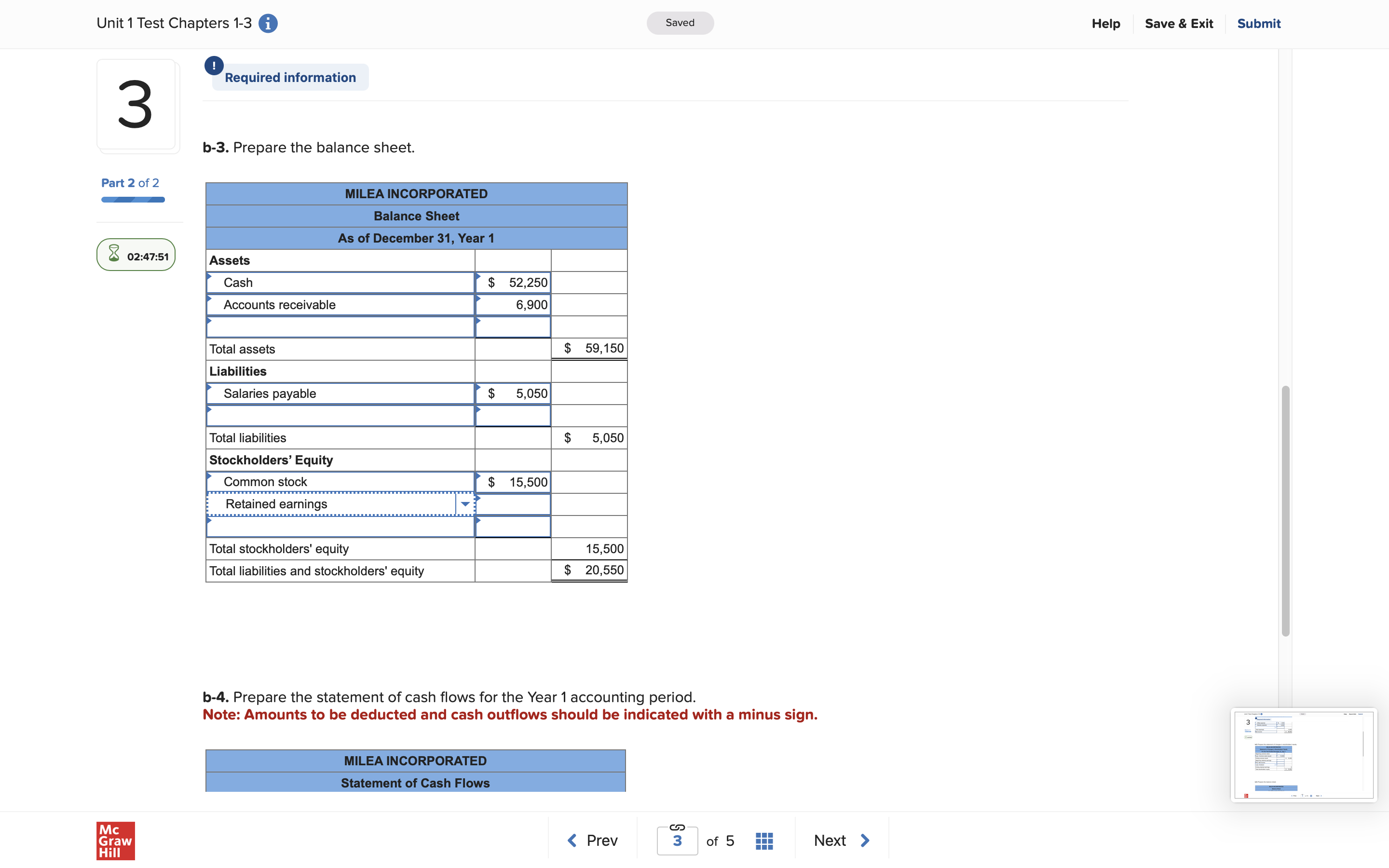Click the Help menu item

pyautogui.click(x=1105, y=24)
